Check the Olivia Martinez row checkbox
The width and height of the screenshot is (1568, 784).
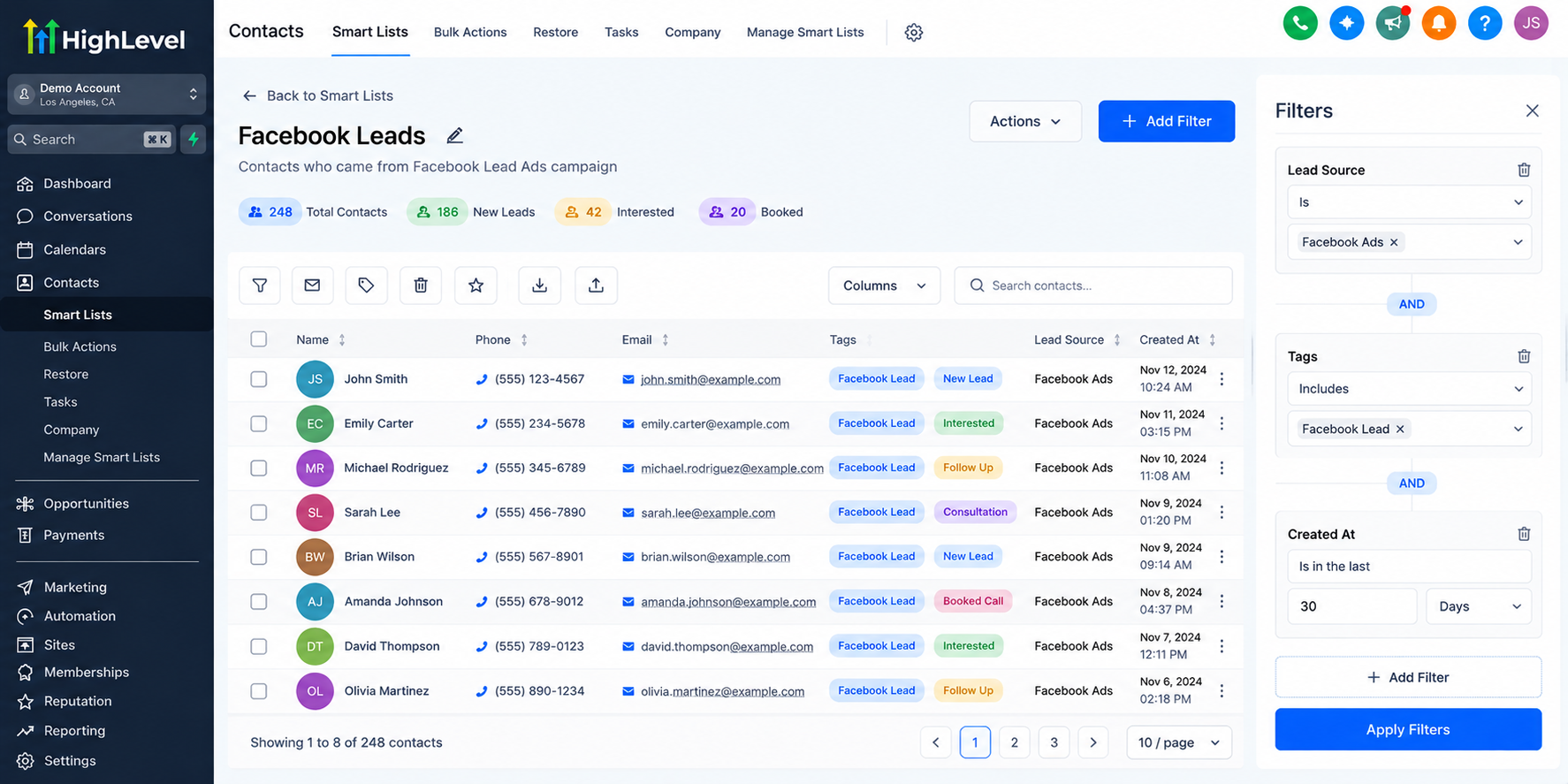259,691
